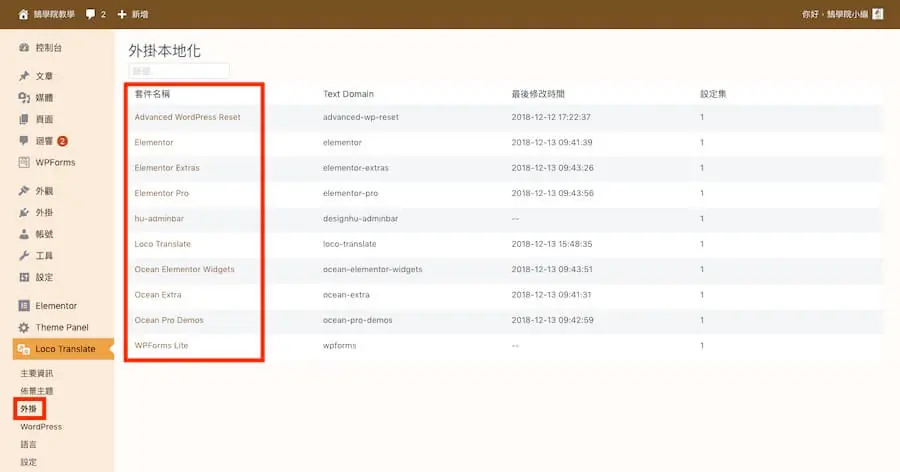Open the comments bubble icon in admin bar
Image resolution: width=900 pixels, height=472 pixels.
point(90,14)
